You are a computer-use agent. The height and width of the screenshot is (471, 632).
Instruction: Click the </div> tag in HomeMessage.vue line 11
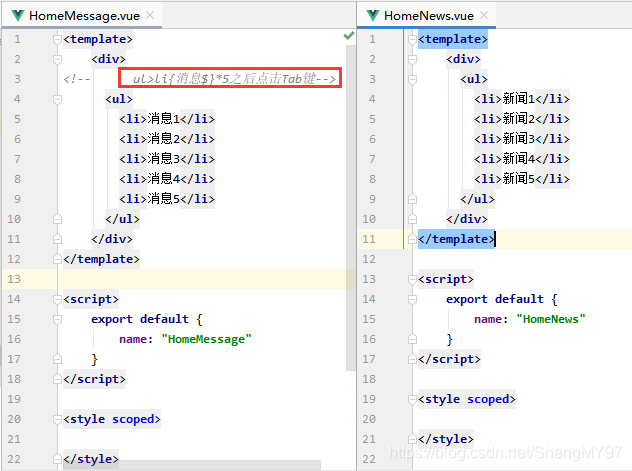112,239
